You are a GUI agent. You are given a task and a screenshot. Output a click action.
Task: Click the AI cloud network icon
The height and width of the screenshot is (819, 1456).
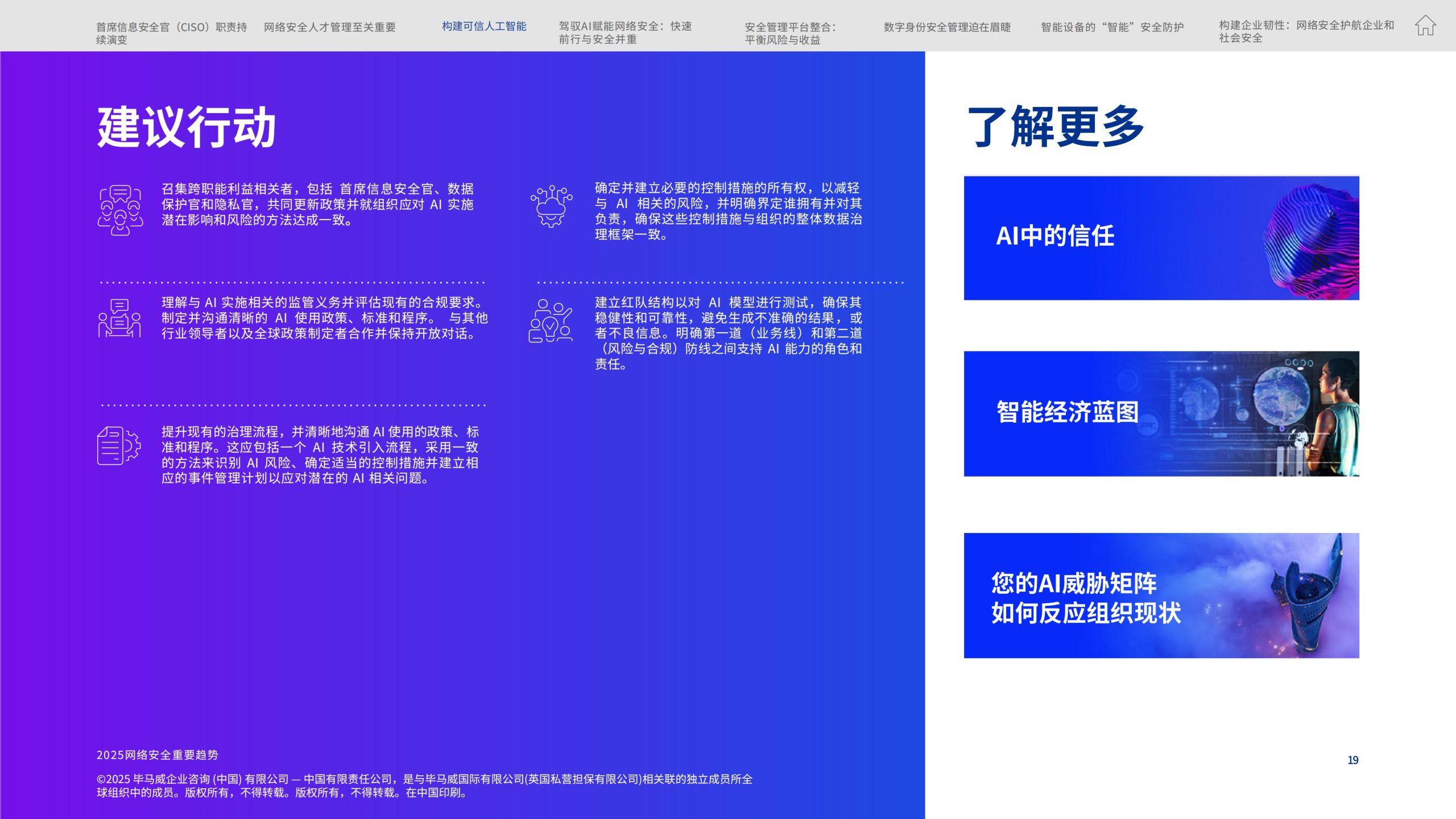551,206
